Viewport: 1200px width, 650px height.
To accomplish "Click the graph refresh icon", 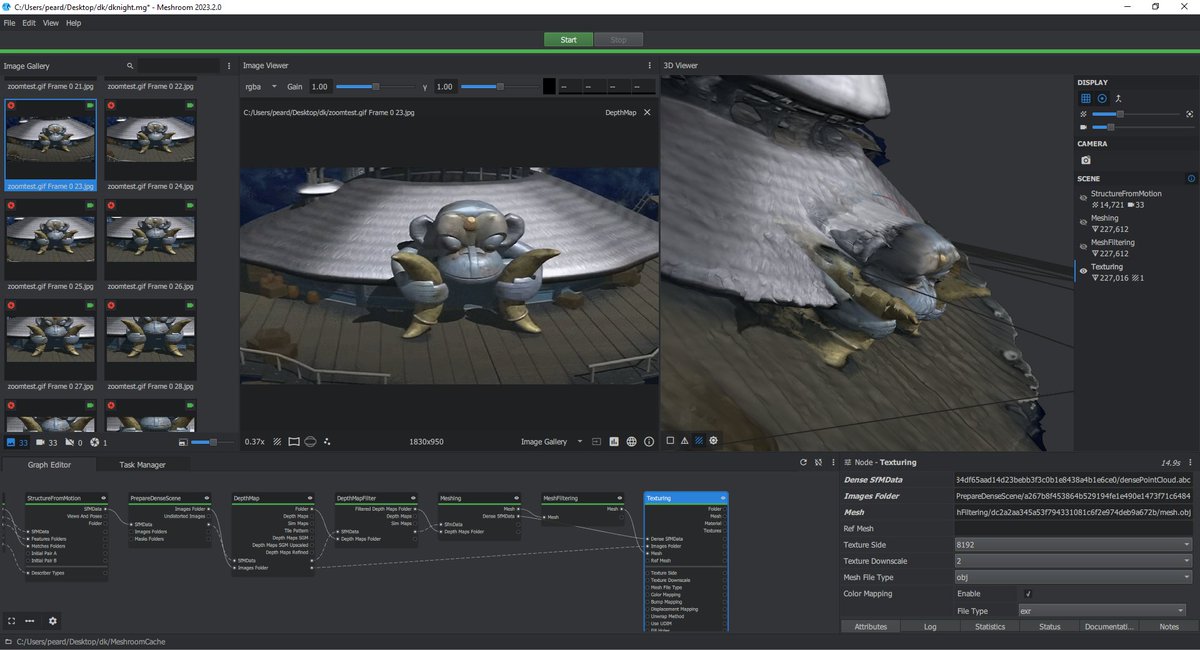I will (x=803, y=463).
